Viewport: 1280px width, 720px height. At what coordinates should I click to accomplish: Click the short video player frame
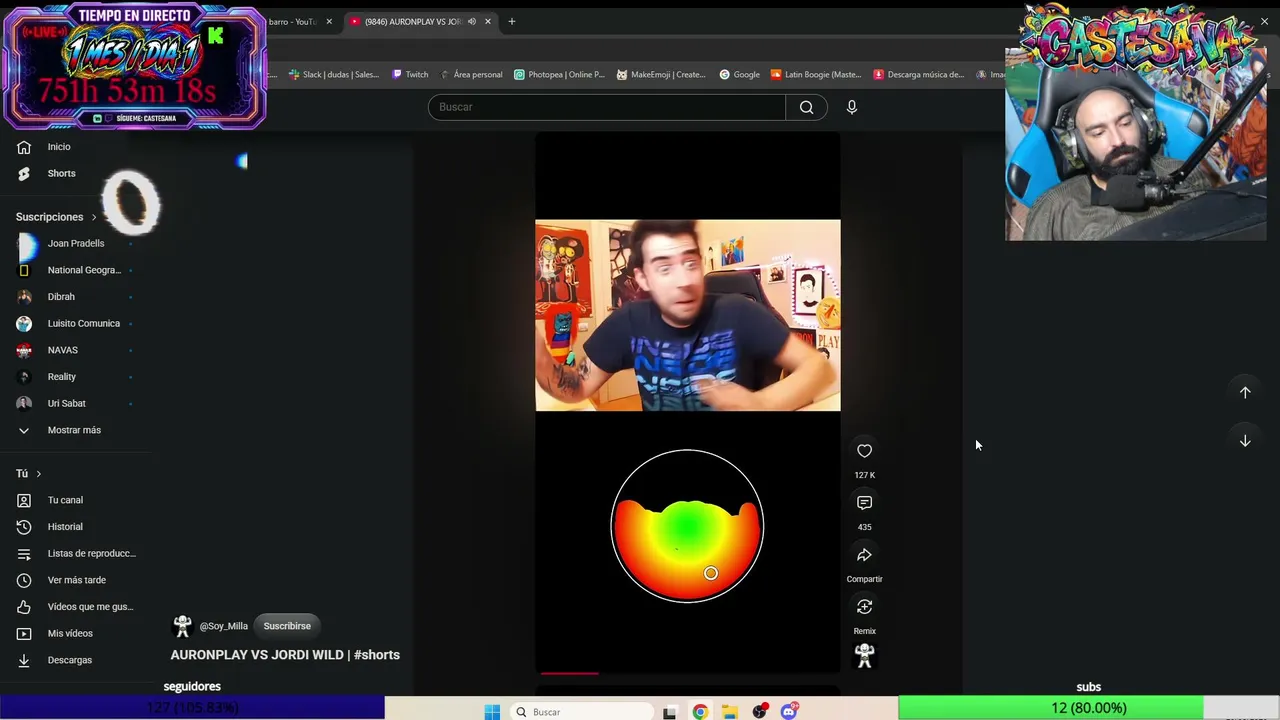coord(688,403)
